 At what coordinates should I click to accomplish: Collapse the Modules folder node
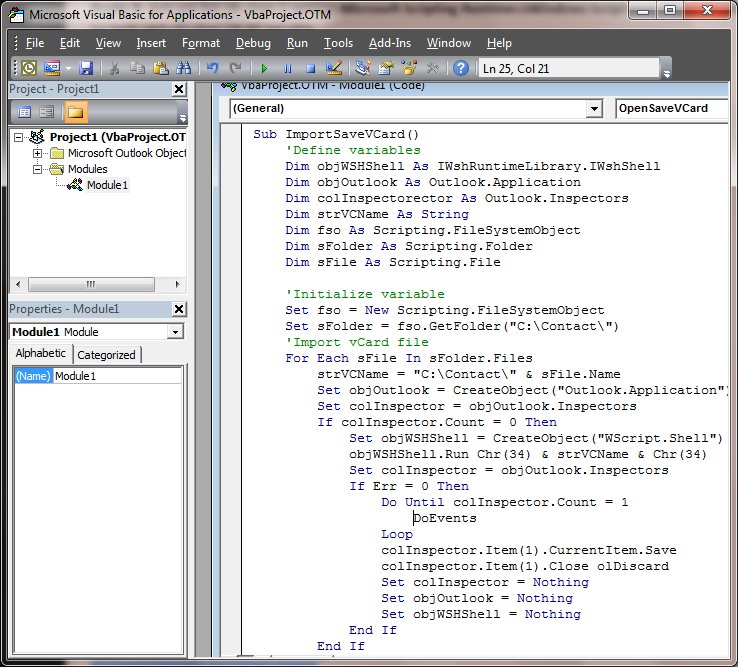[38, 169]
